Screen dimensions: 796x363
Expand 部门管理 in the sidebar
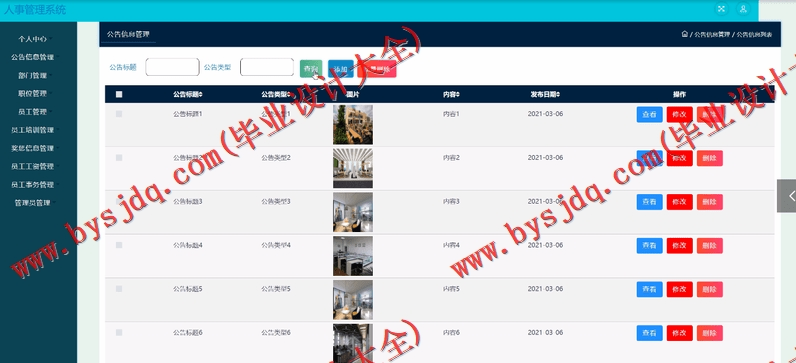click(x=35, y=75)
